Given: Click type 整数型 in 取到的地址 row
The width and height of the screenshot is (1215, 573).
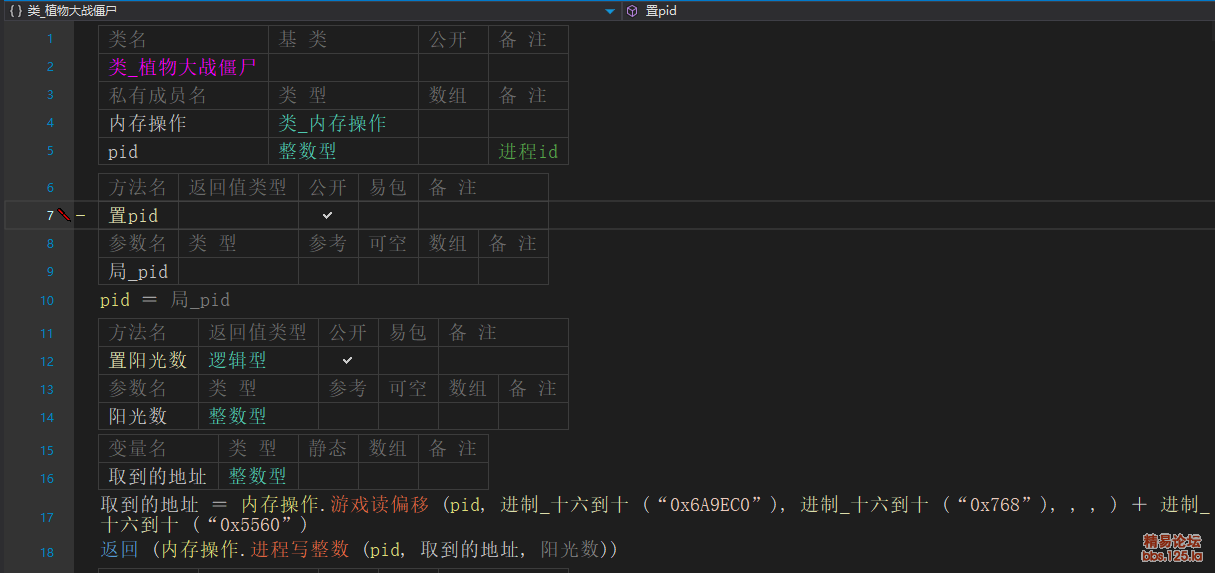Looking at the screenshot, I should pyautogui.click(x=257, y=477).
